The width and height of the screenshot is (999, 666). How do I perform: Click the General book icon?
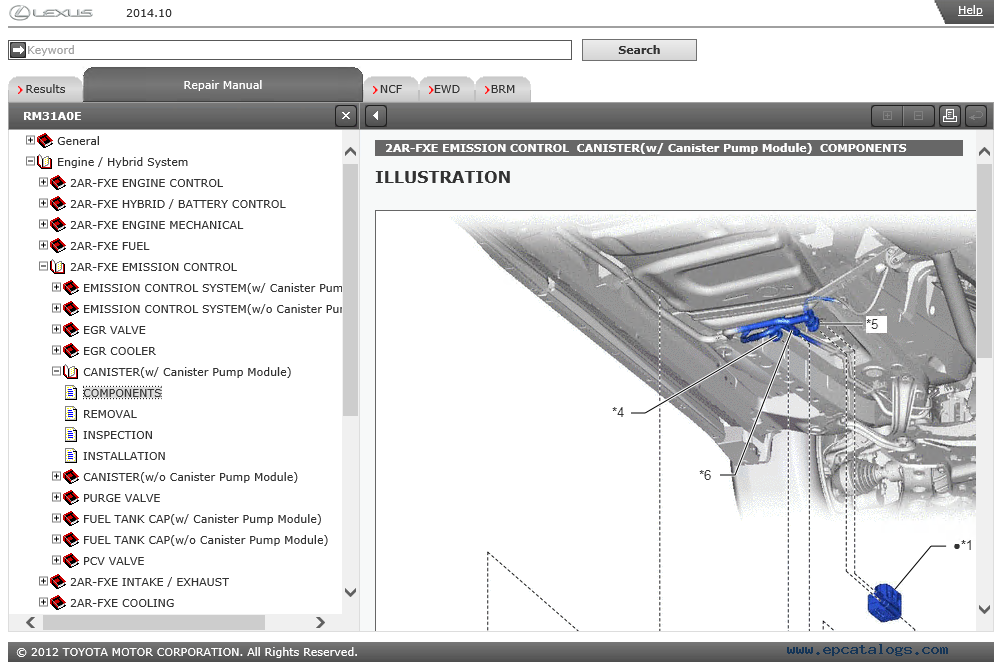point(45,141)
